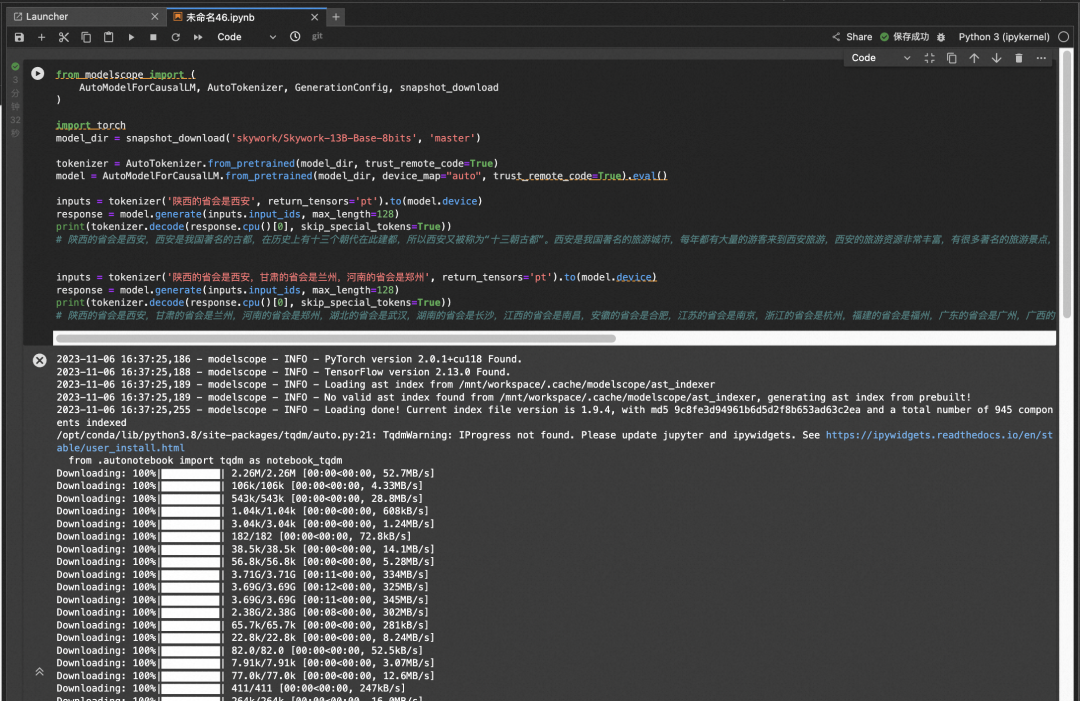
Task: Open the cell toolbar Code type dropdown
Action: click(x=880, y=58)
